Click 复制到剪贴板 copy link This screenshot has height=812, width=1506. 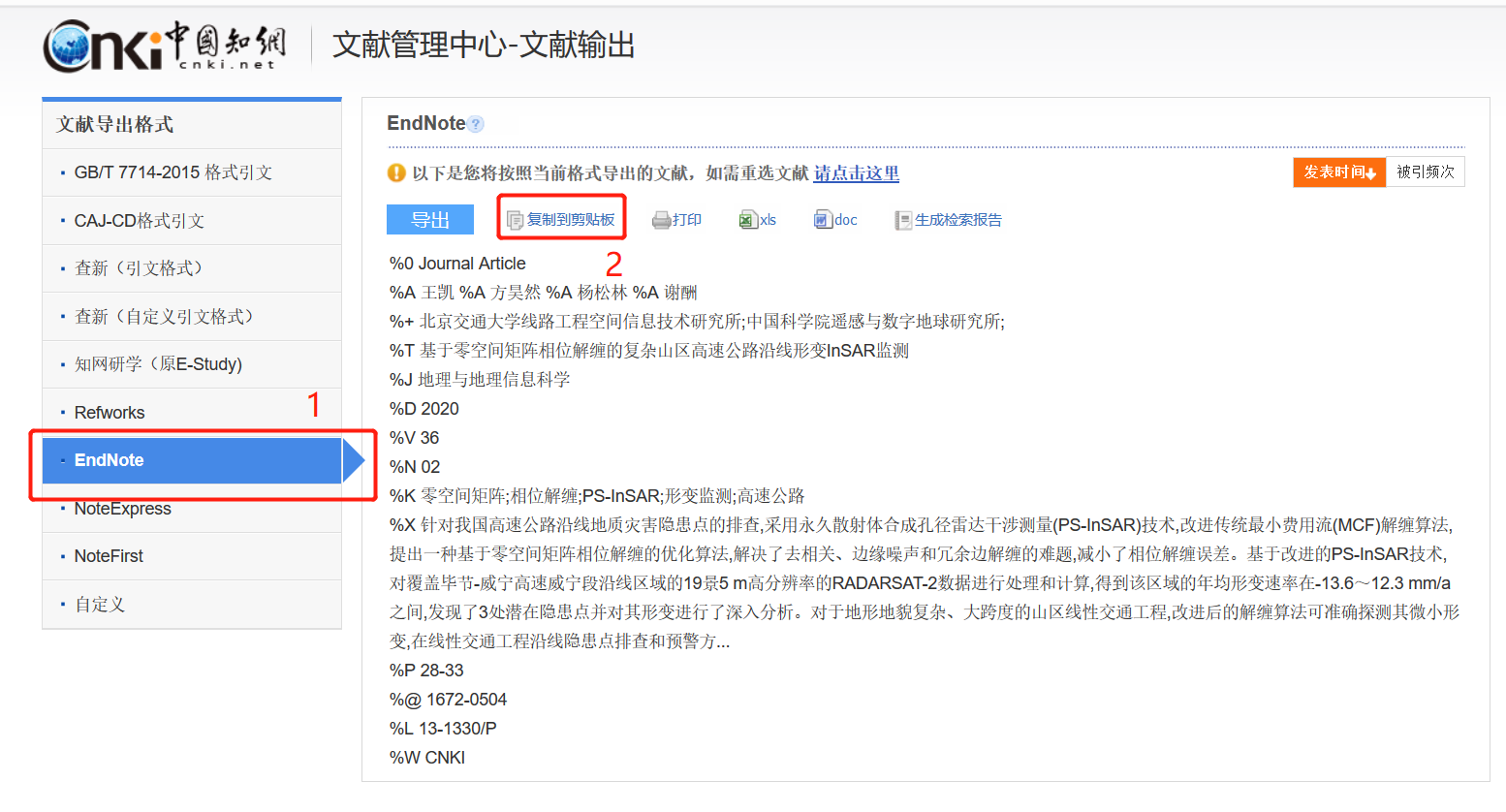[571, 220]
